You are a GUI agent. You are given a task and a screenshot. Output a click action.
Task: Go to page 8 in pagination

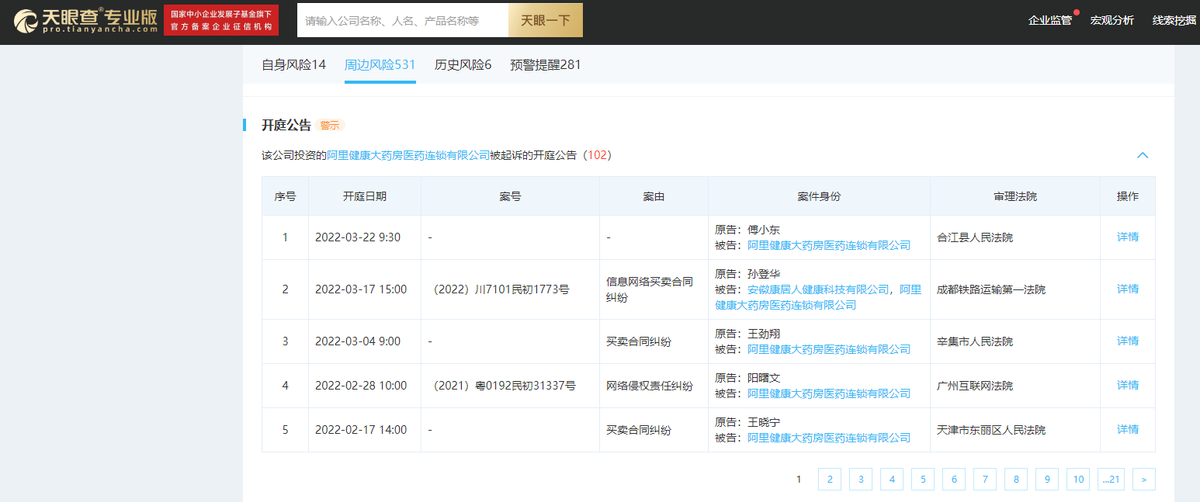(x=1015, y=479)
